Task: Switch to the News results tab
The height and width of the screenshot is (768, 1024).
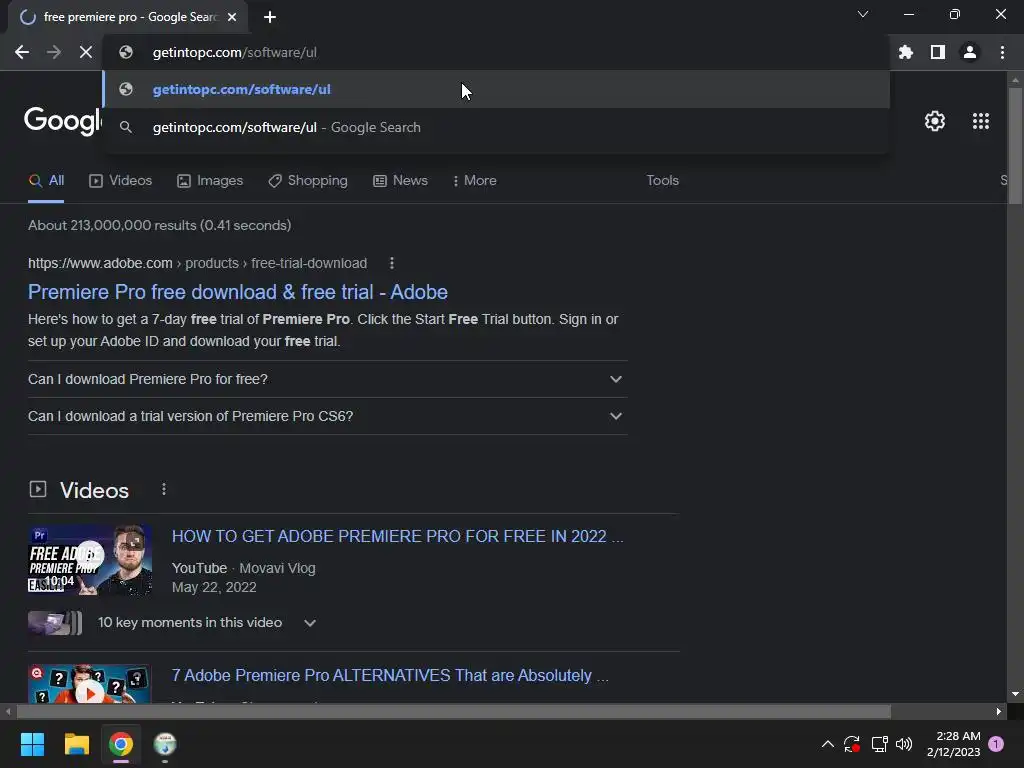Action: [400, 181]
